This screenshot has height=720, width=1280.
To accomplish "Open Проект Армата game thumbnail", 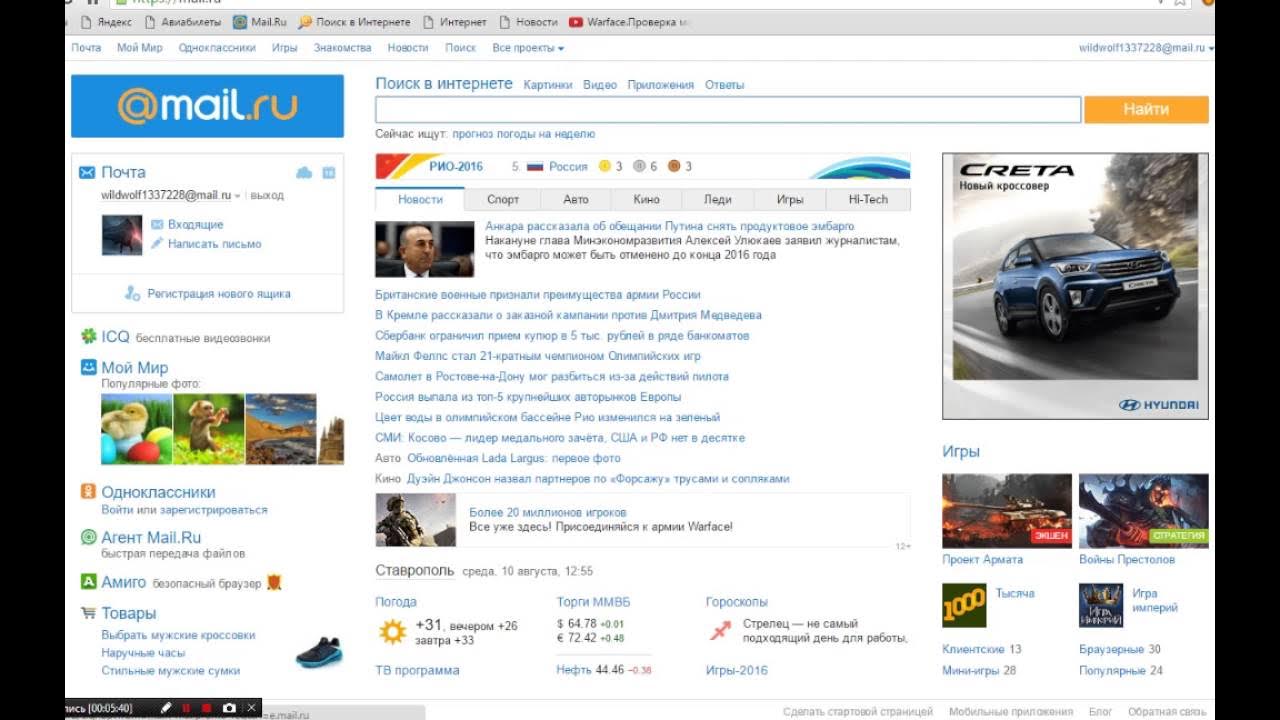I will pos(1007,510).
